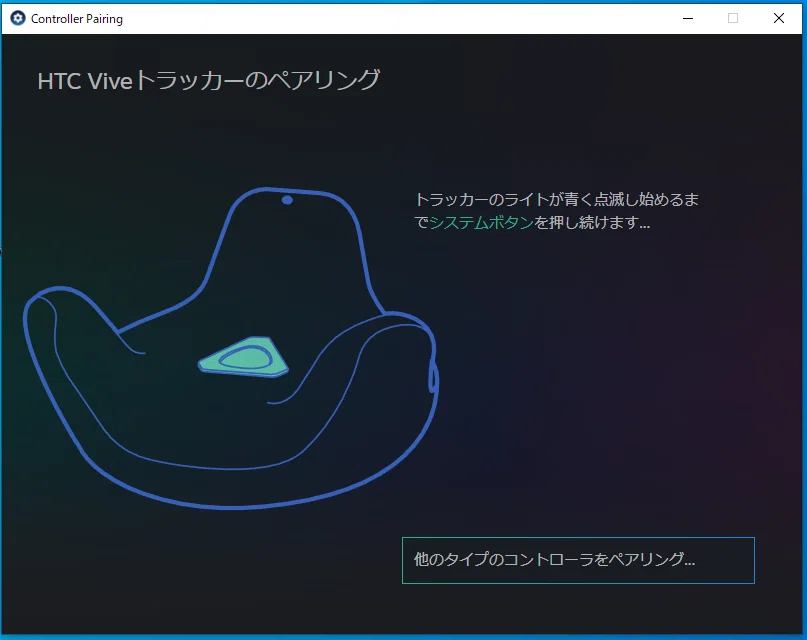Click the blue LED dot on tracker illustration
Screen dimensions: 807x640
(287, 200)
